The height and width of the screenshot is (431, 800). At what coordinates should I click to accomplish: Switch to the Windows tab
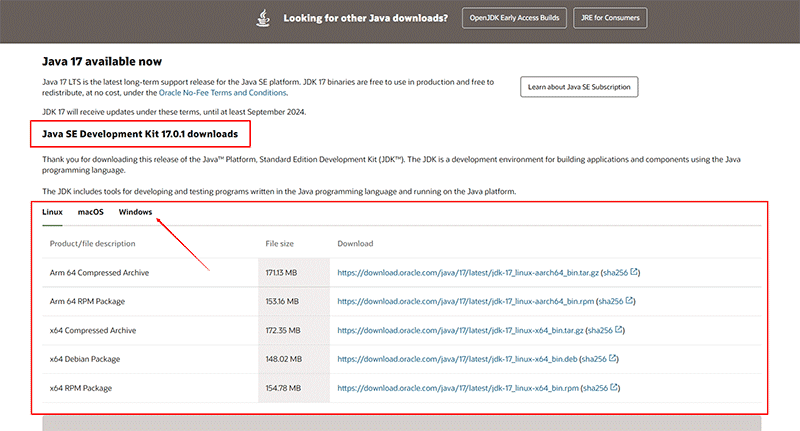135,212
